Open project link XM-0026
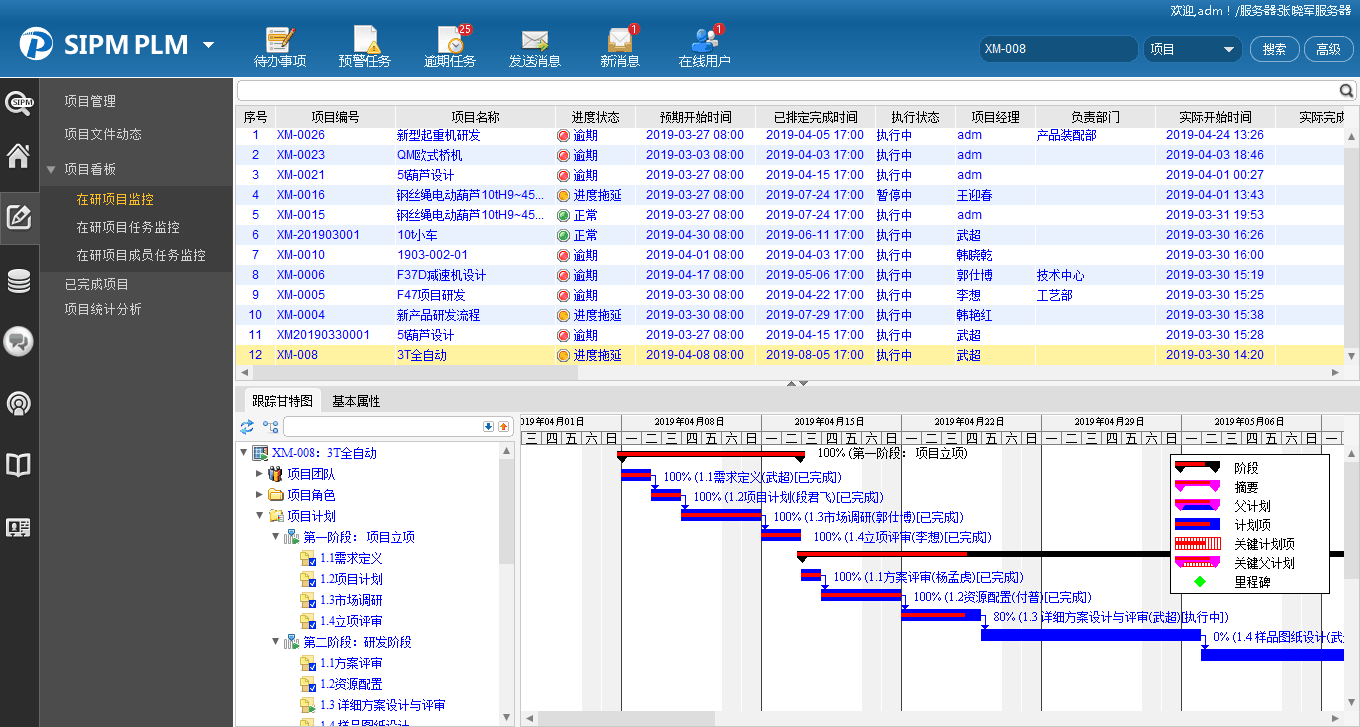Image resolution: width=1360 pixels, height=727 pixels. click(300, 135)
